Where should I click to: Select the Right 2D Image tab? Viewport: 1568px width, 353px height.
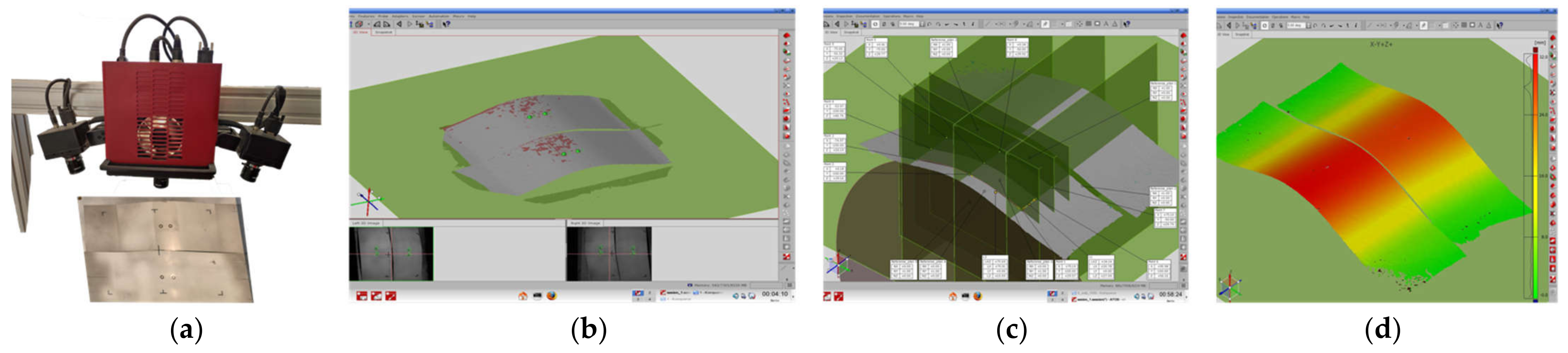pos(585,223)
